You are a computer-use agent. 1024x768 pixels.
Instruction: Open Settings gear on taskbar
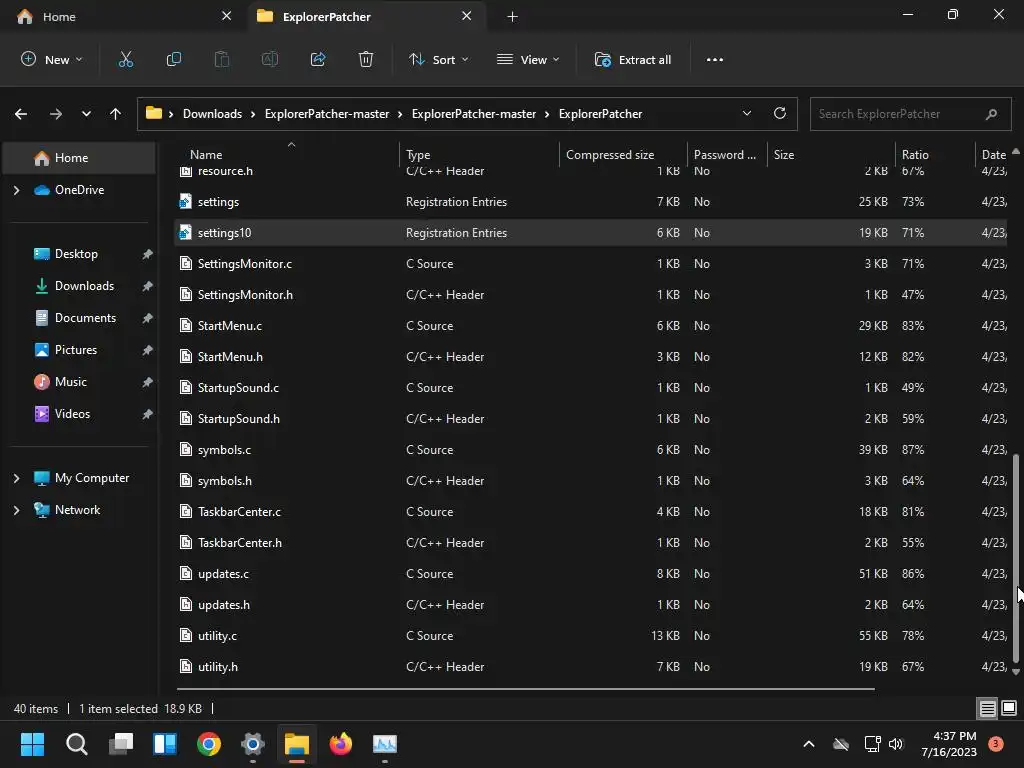253,744
